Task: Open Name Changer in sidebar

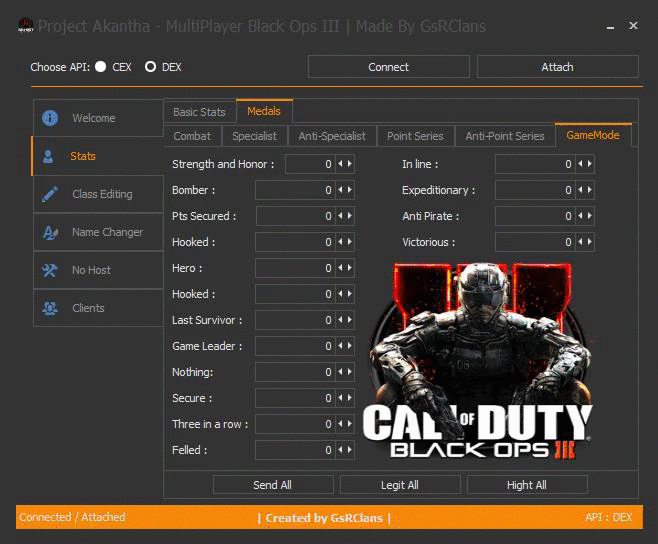Action: coord(98,232)
